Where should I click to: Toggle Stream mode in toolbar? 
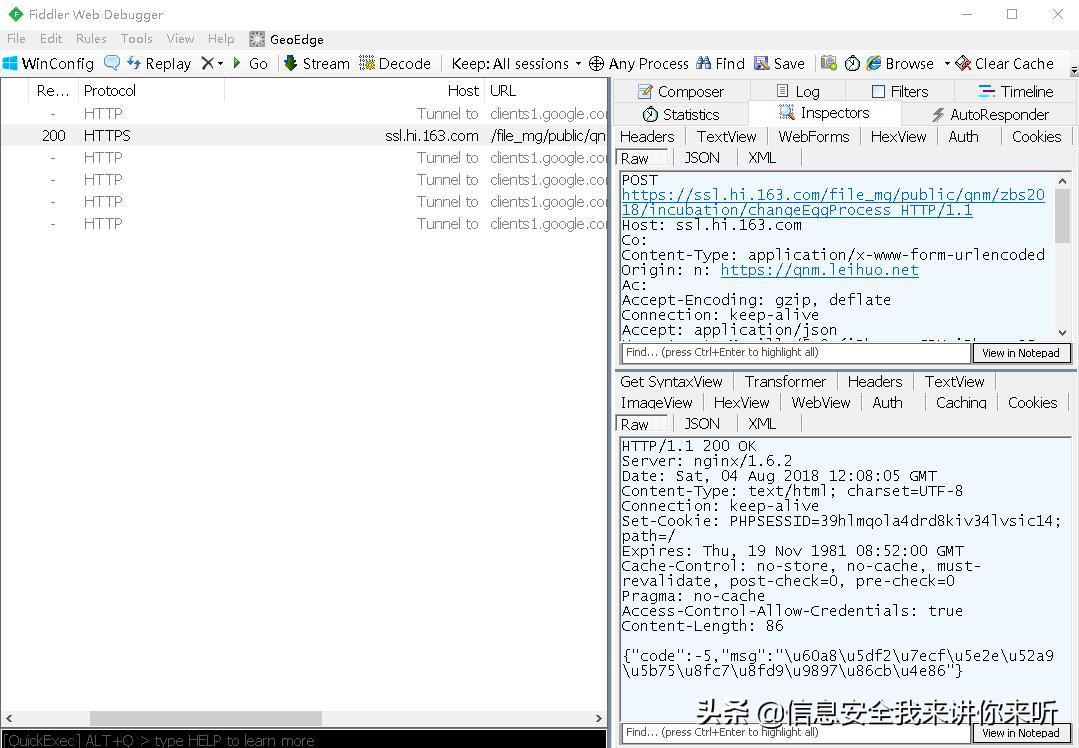coord(316,63)
